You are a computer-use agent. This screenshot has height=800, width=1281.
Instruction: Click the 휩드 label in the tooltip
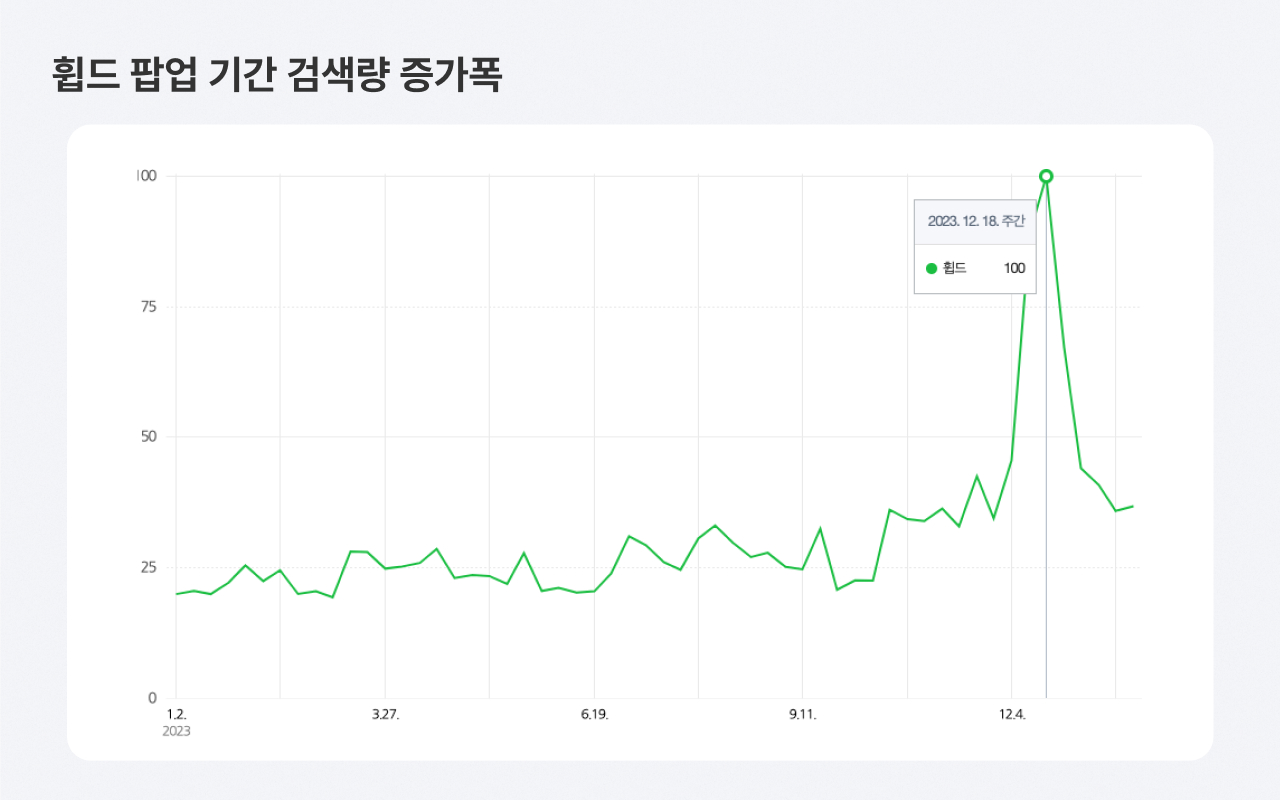tap(955, 268)
